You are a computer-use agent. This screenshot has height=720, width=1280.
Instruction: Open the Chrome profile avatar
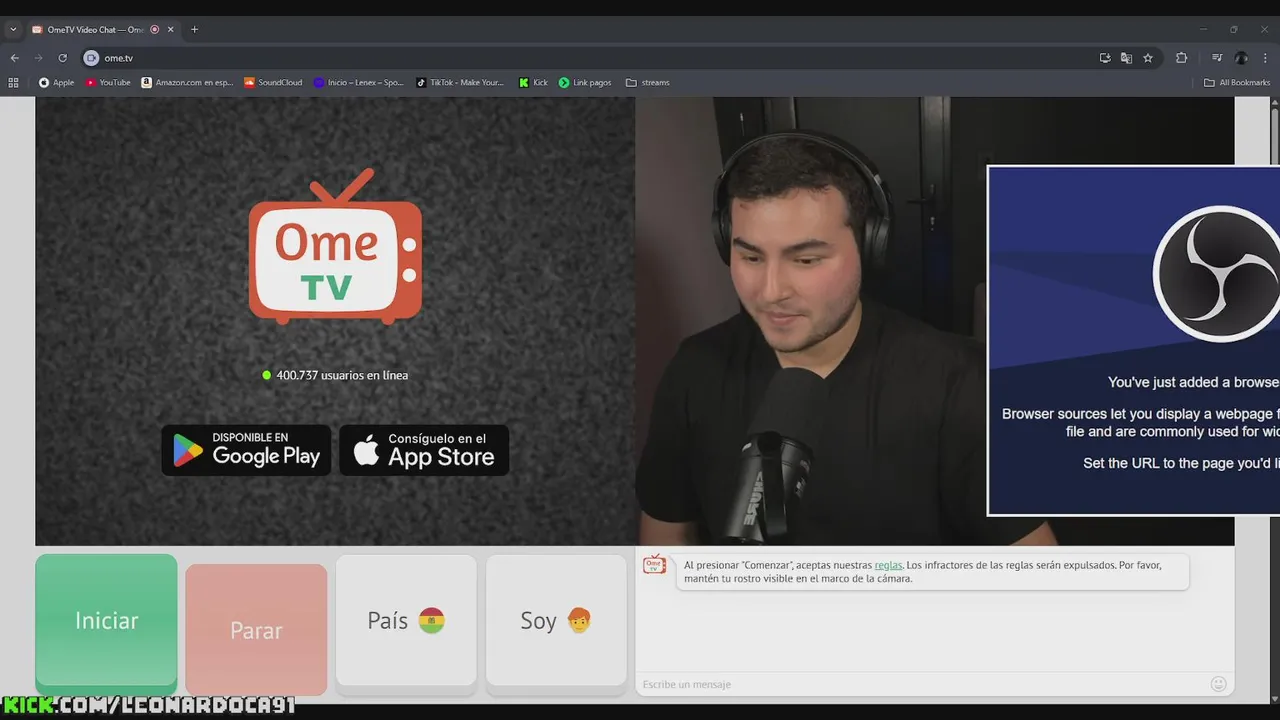coord(1241,58)
